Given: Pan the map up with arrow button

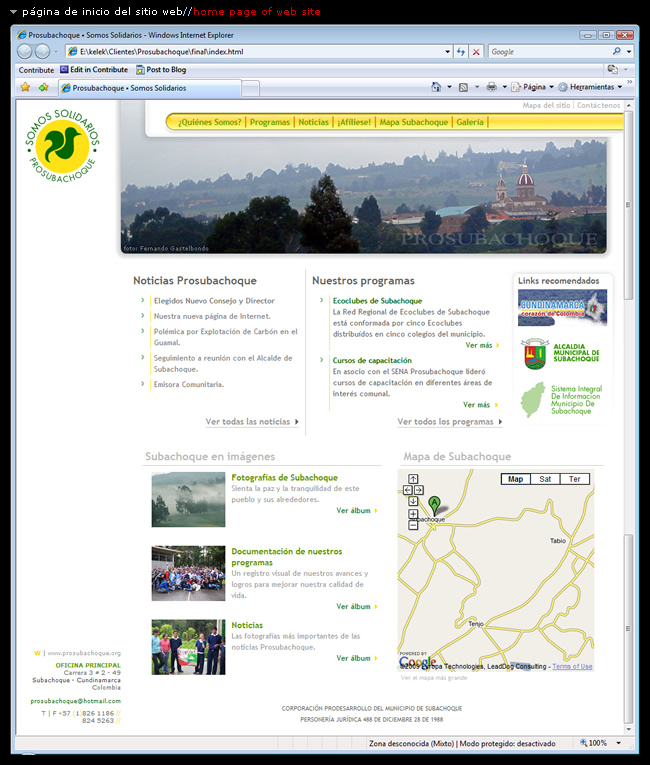Looking at the screenshot, I should tap(413, 480).
